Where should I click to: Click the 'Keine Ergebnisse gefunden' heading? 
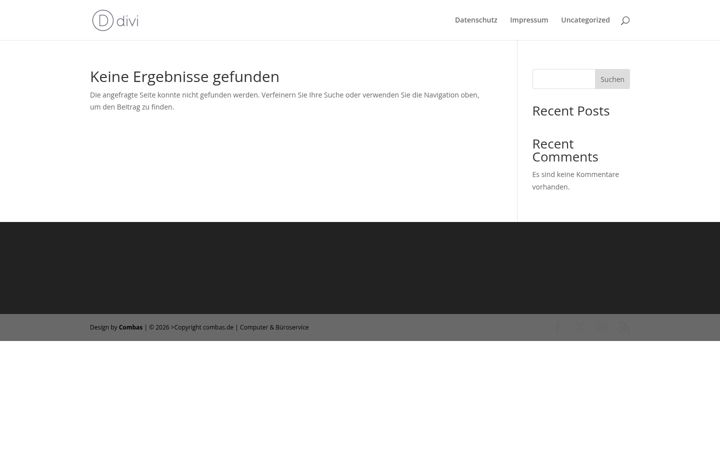click(185, 77)
